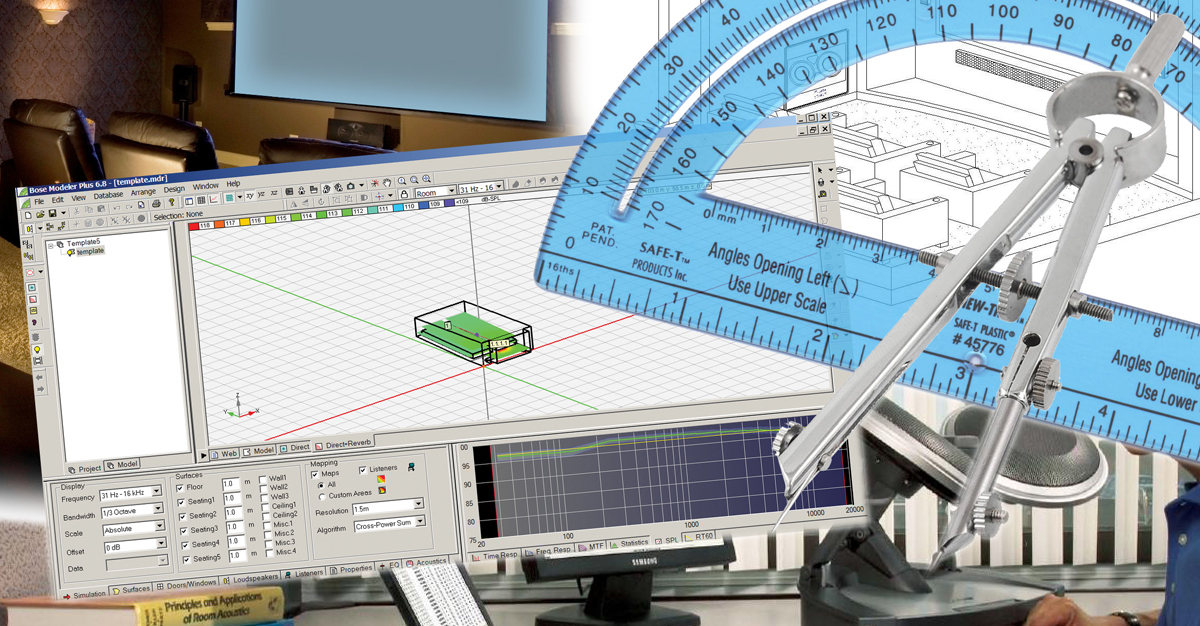Select the Custom Areas radio button

[321, 496]
